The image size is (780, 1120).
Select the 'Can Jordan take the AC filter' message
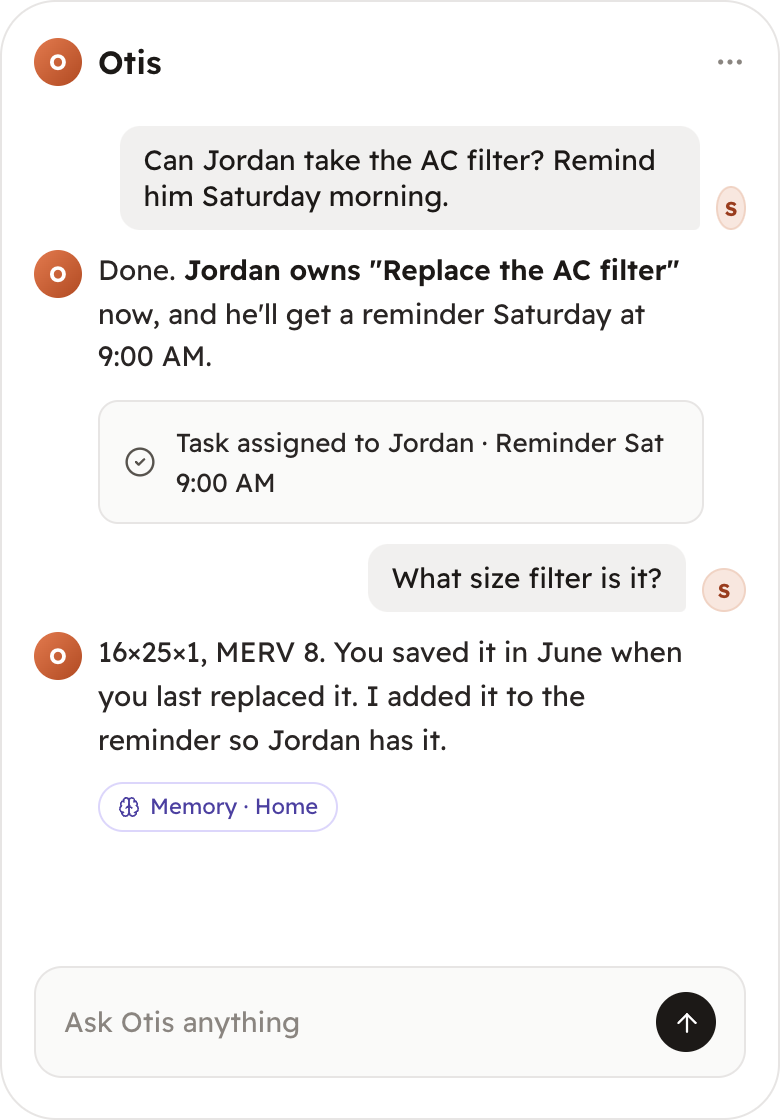(x=410, y=178)
